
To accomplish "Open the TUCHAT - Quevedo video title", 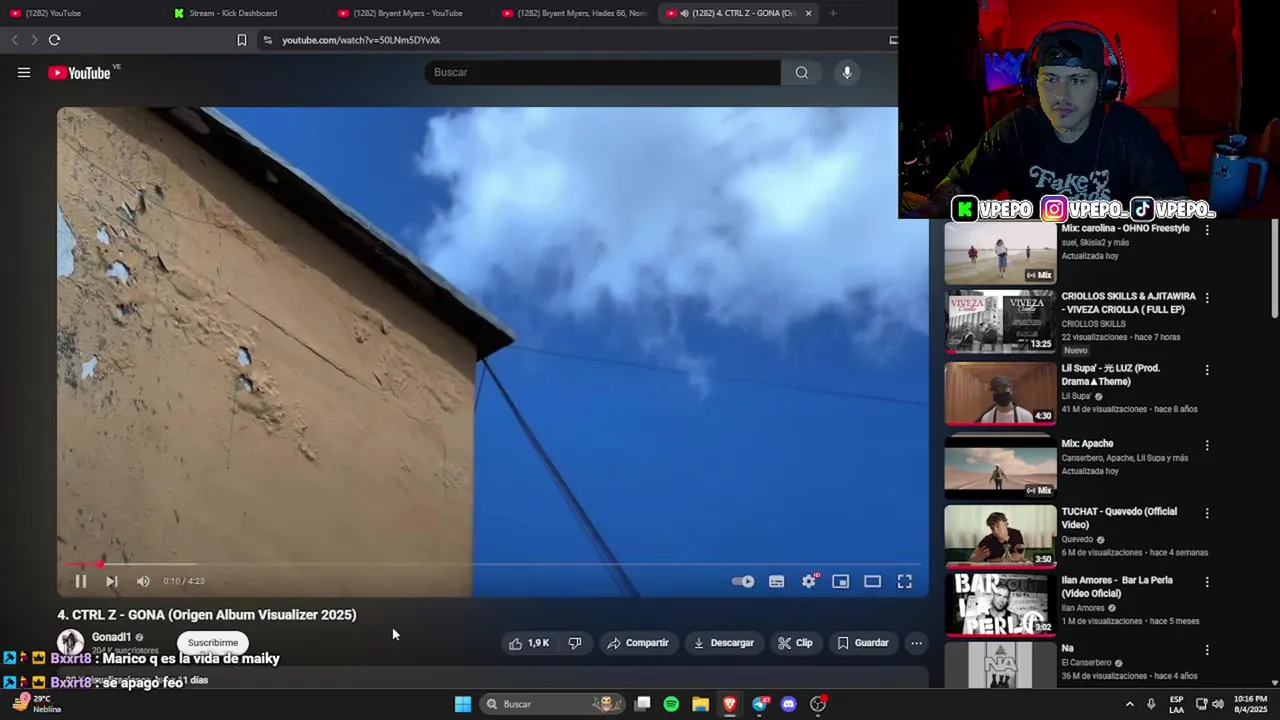I will click(x=1119, y=518).
